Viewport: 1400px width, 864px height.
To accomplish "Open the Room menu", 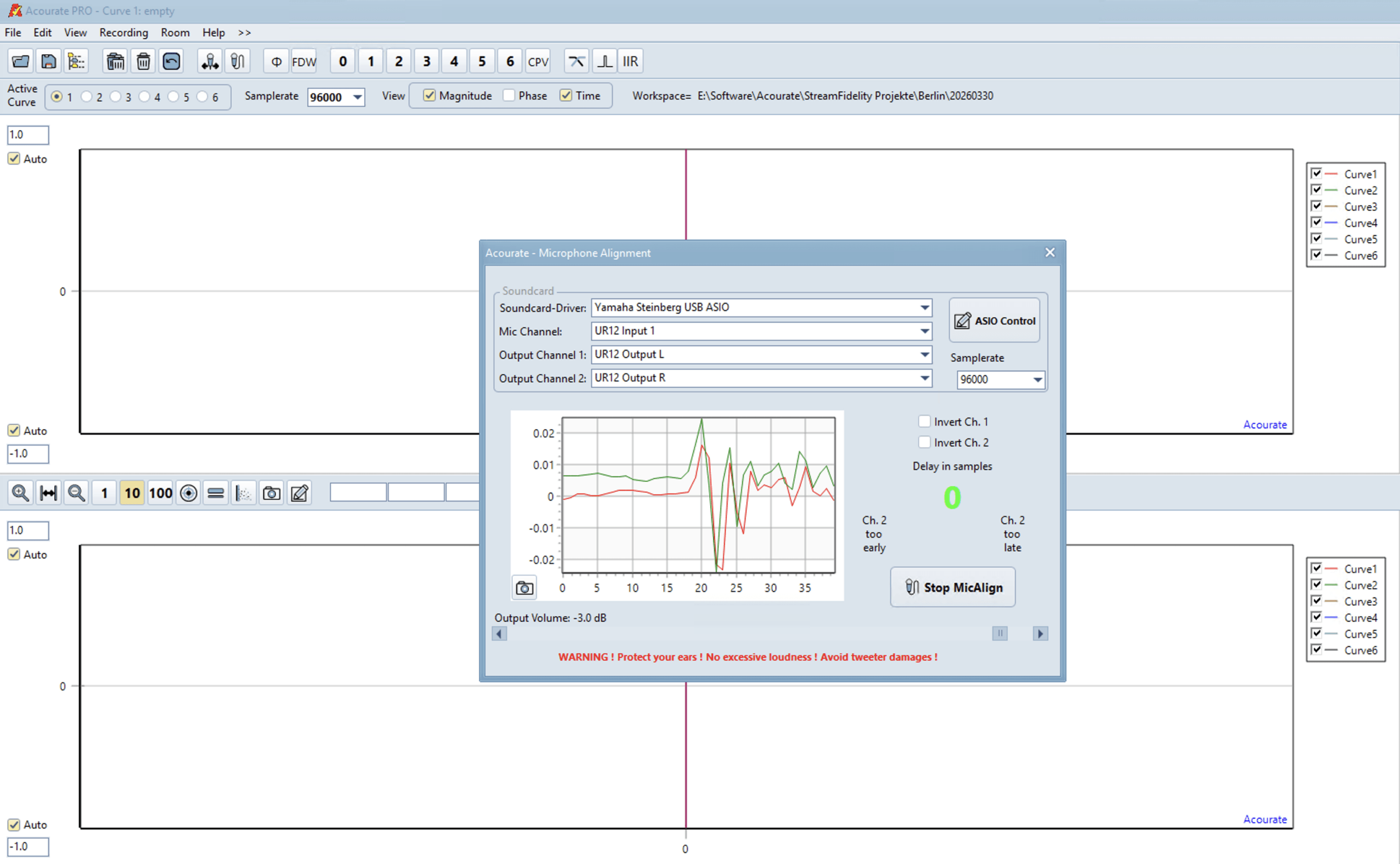I will tap(175, 33).
